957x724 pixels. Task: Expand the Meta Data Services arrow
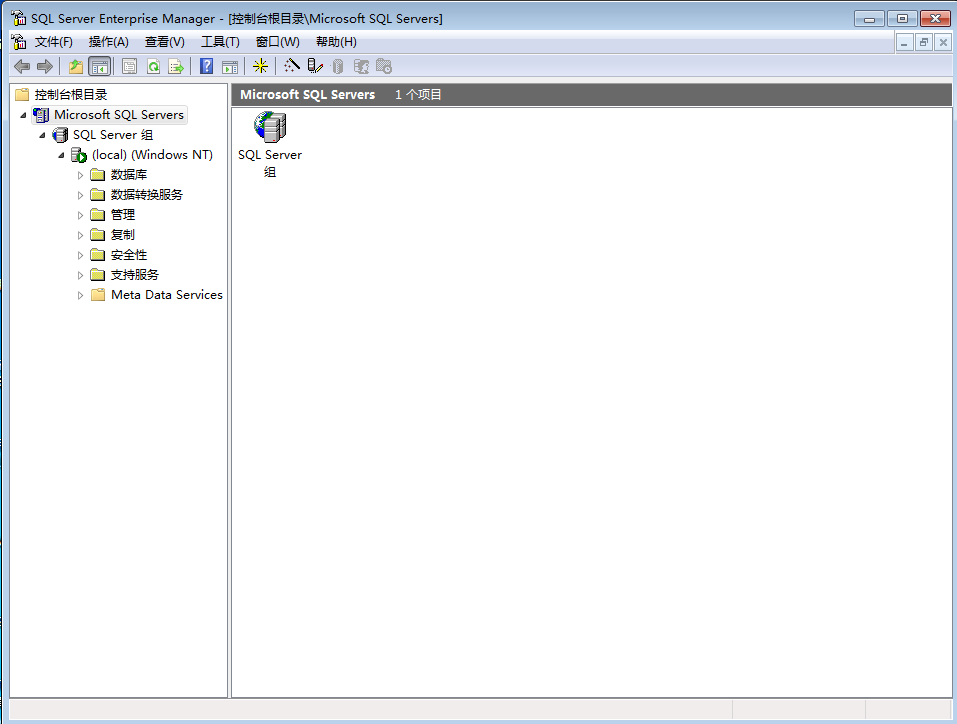coord(80,295)
